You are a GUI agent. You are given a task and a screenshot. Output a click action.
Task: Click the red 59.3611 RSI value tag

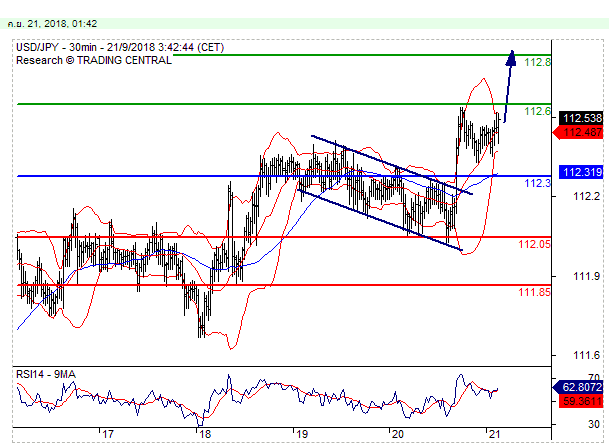click(581, 401)
